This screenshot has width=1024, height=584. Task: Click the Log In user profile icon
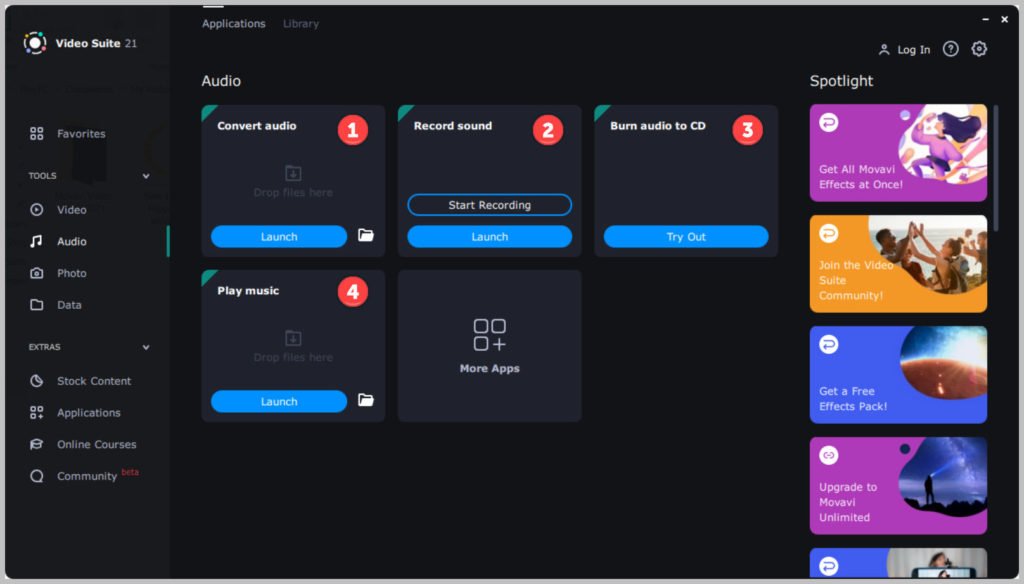(884, 50)
